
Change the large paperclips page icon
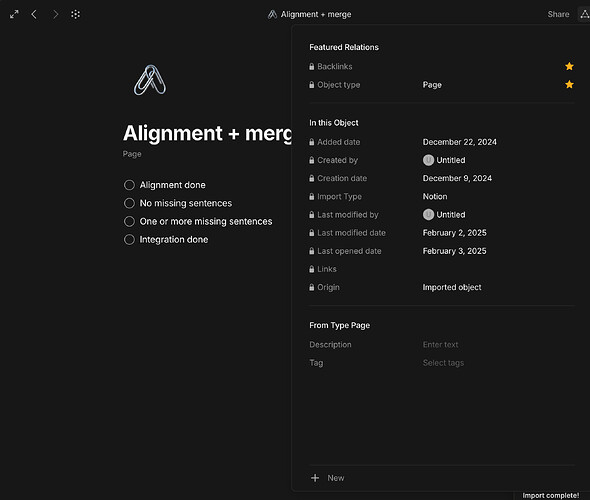(150, 80)
